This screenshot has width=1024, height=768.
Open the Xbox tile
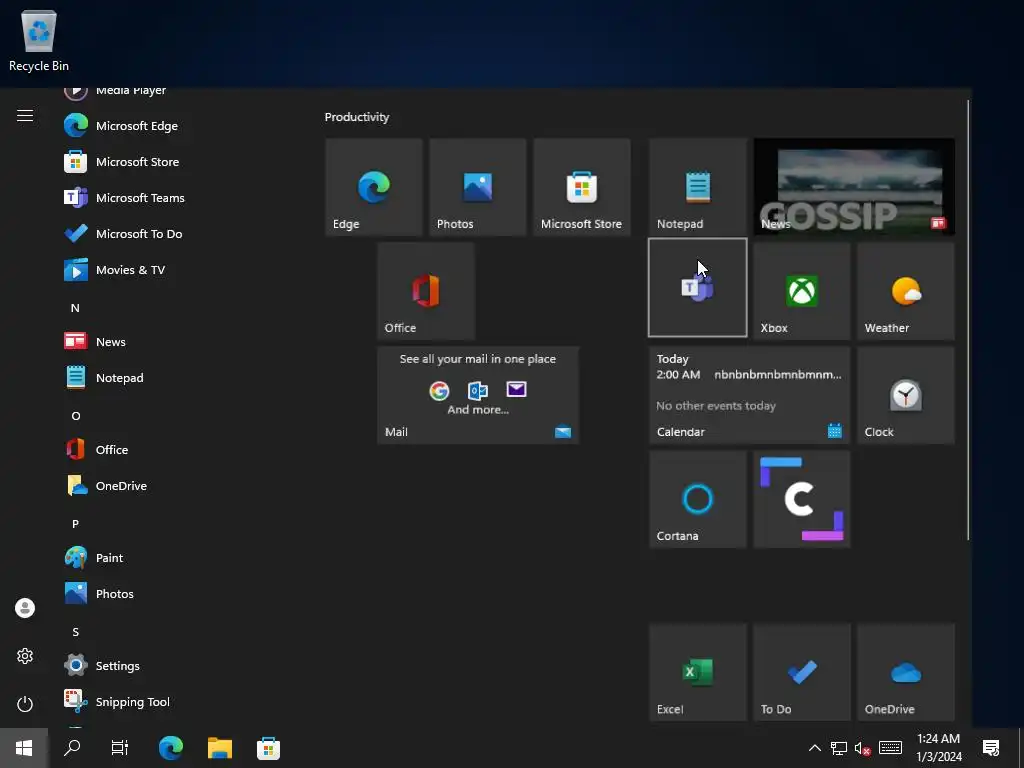tap(802, 291)
